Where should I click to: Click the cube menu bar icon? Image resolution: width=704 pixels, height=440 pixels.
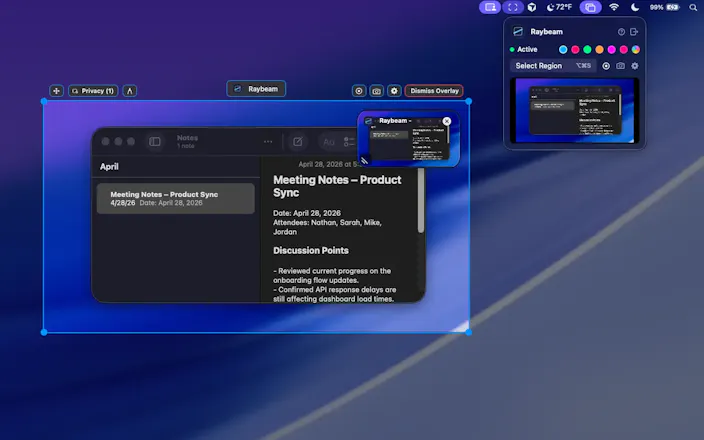[532, 7]
